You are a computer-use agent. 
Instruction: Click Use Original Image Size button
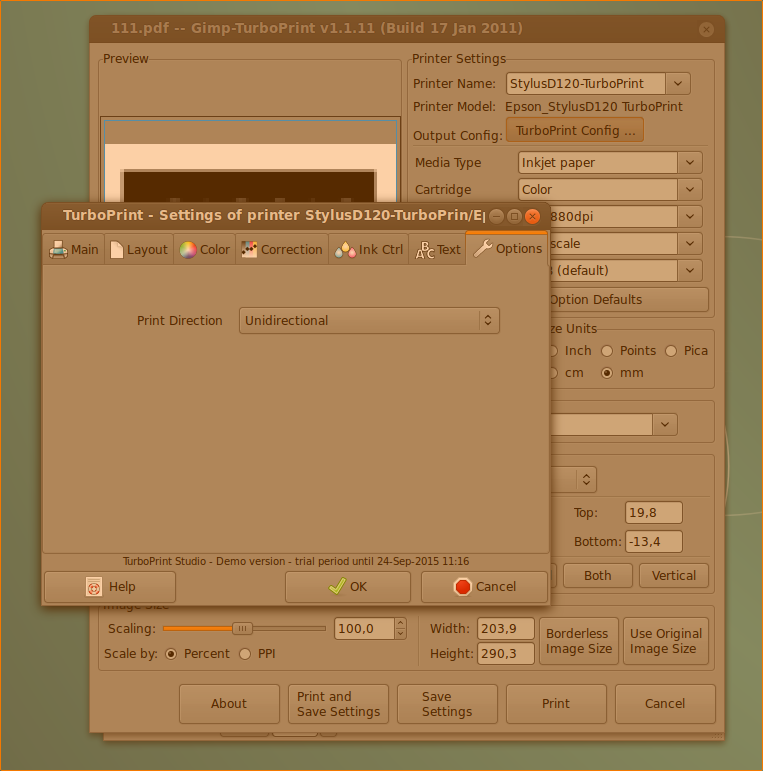point(666,641)
